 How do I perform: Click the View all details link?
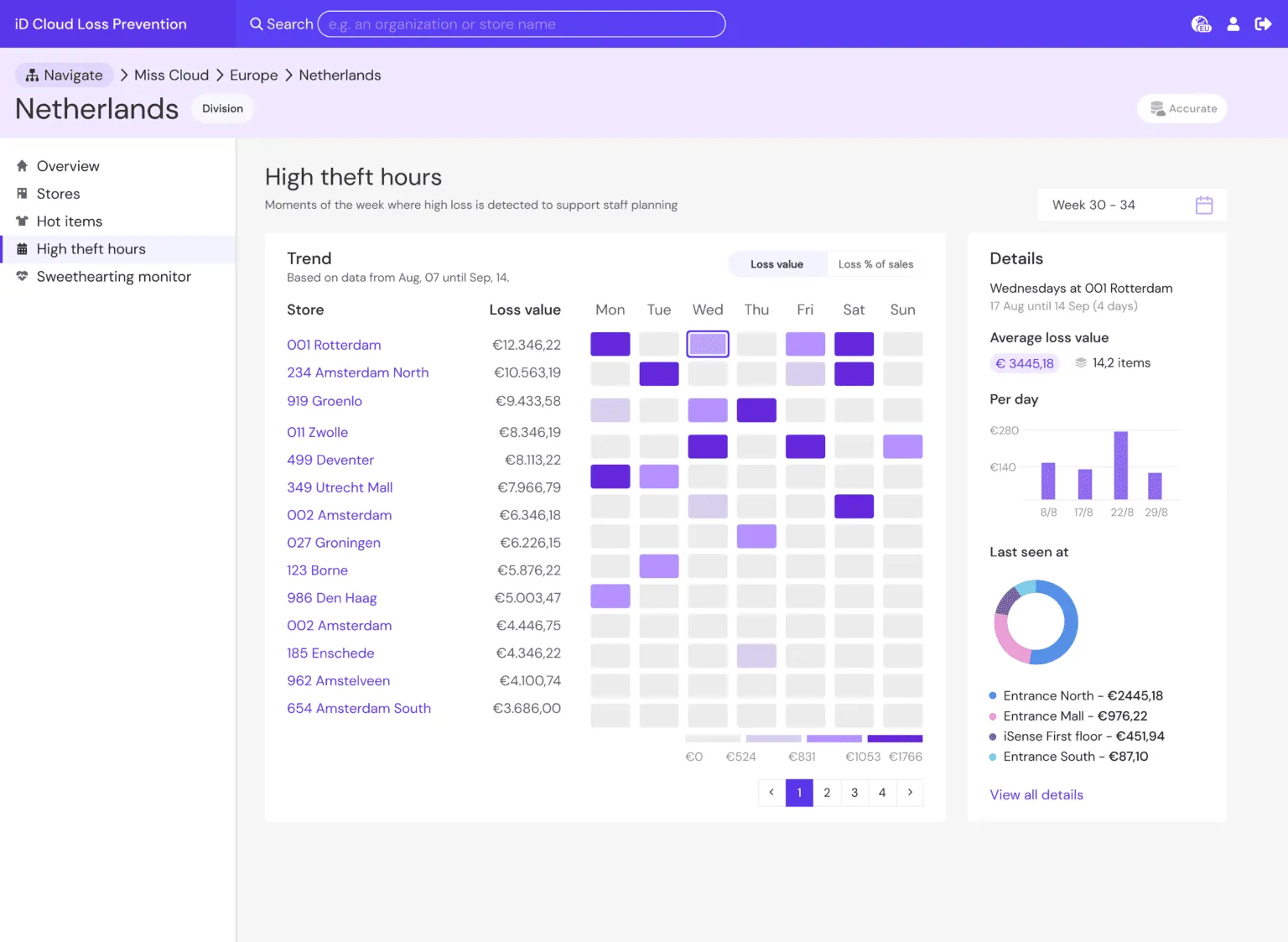(1036, 795)
